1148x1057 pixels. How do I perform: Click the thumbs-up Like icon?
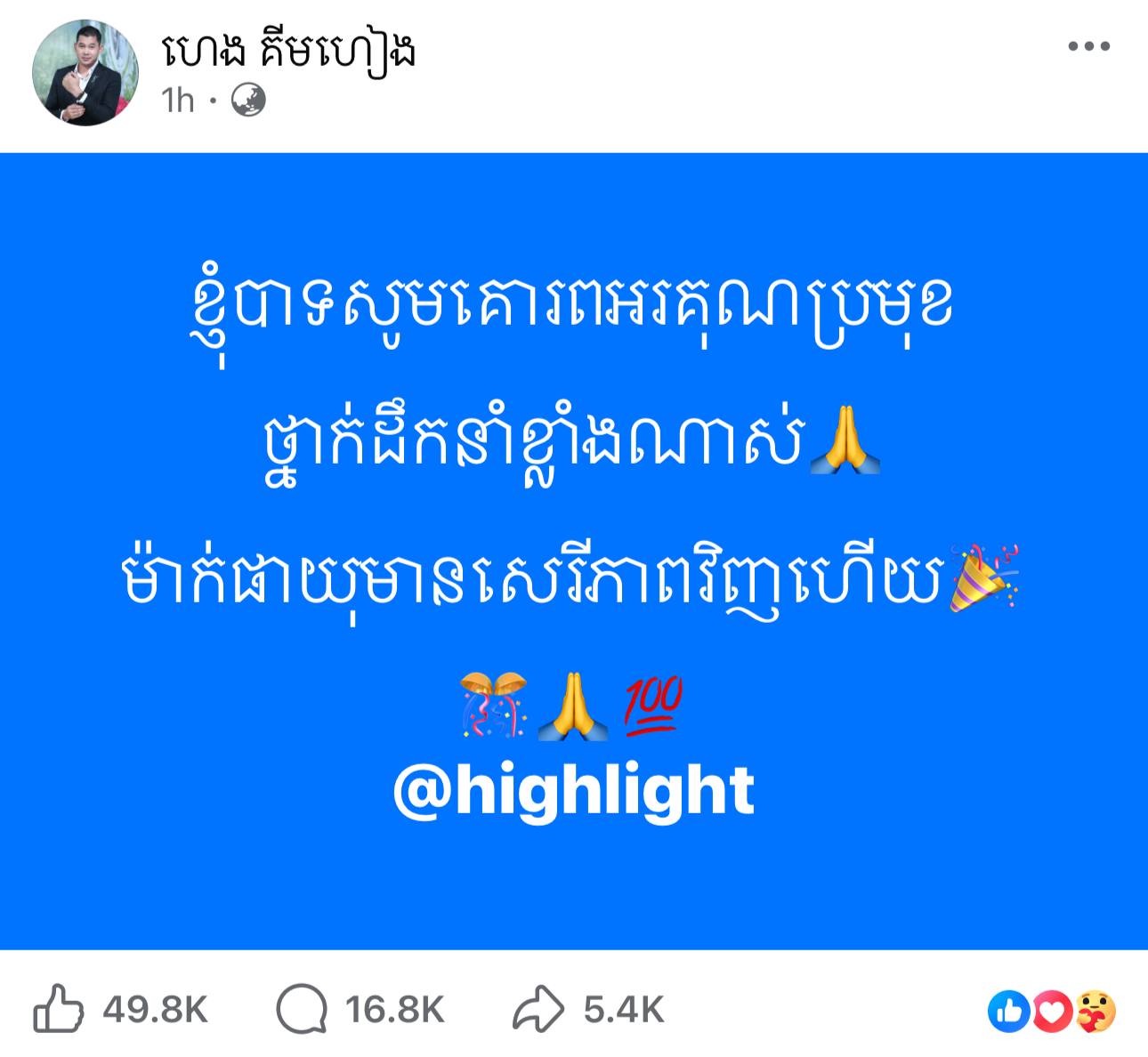tap(59, 1009)
